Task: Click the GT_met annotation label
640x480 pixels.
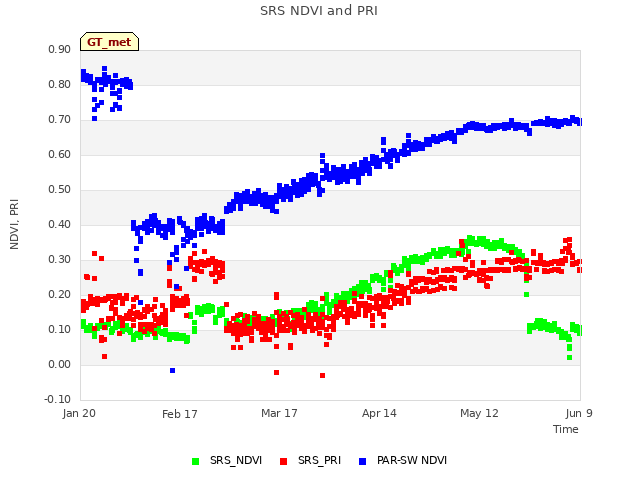Action: pos(109,42)
